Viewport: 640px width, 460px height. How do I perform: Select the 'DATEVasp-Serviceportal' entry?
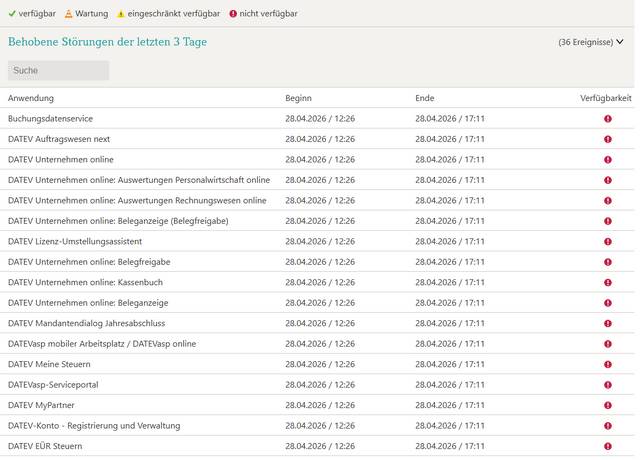59,385
